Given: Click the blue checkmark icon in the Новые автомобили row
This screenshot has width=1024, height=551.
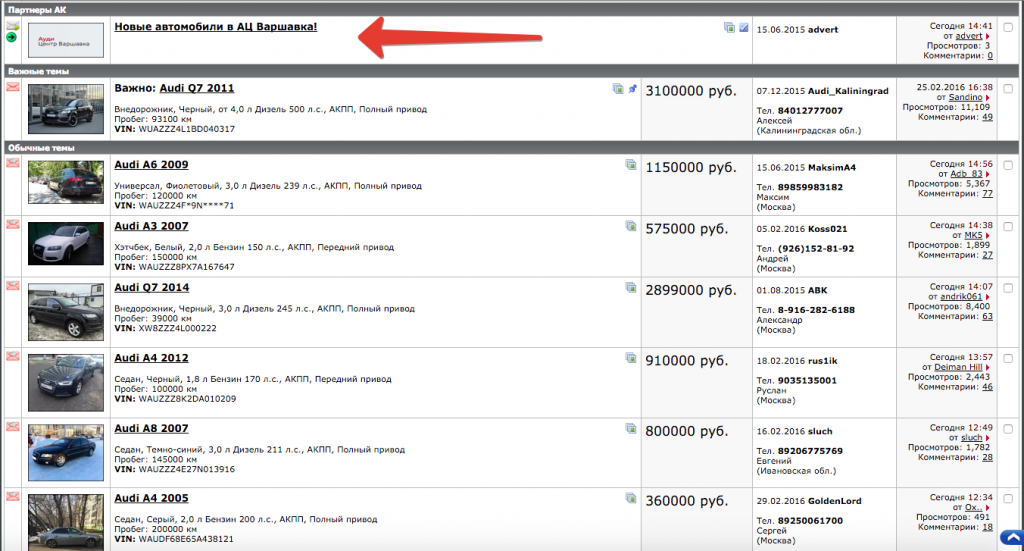Looking at the screenshot, I should 744,27.
